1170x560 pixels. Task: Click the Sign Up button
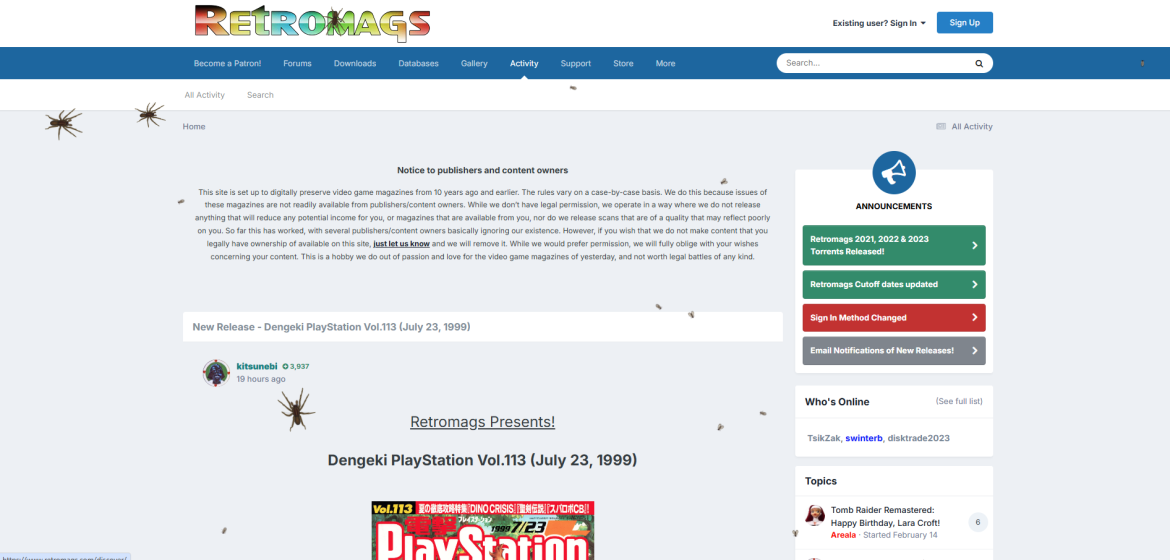pyautogui.click(x=965, y=22)
